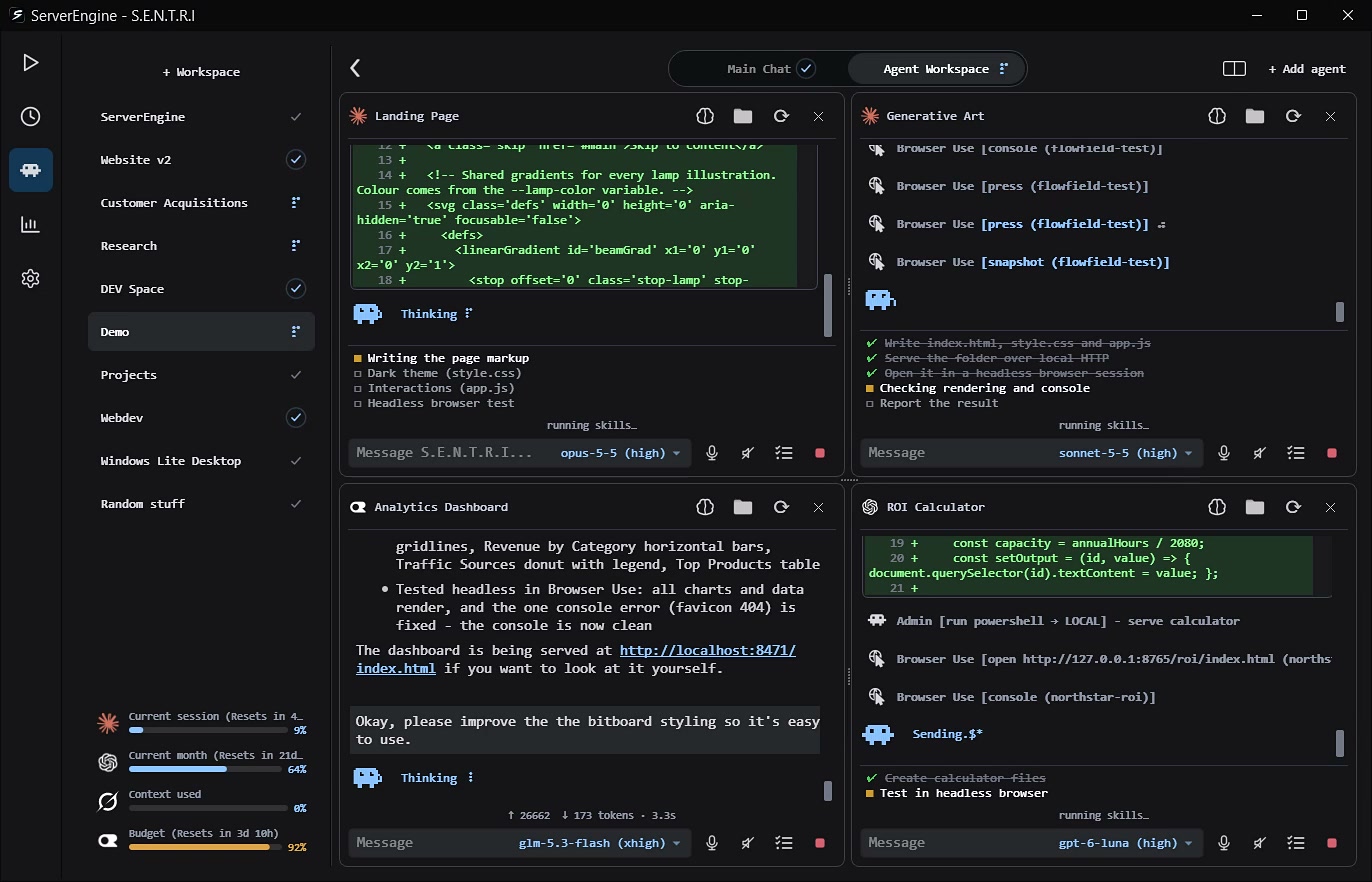This screenshot has height=882, width=1372.
Task: Click the Analytics Dashboard Message input field
Action: (430, 843)
